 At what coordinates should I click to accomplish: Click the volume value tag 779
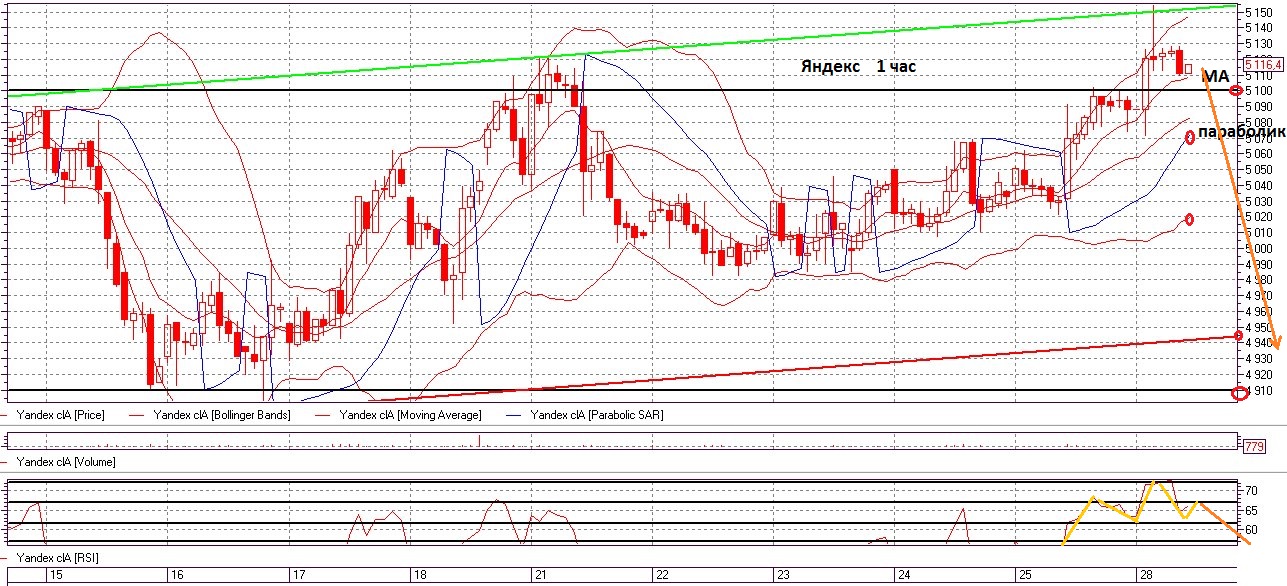click(x=1253, y=447)
